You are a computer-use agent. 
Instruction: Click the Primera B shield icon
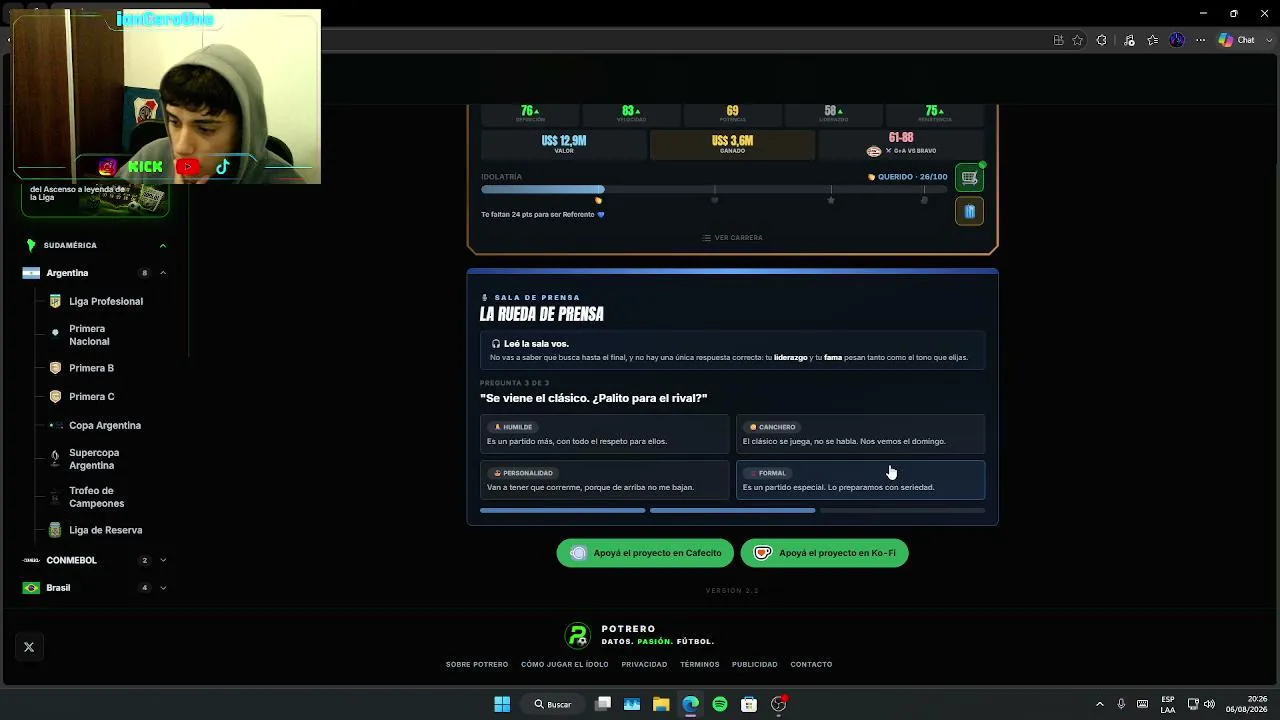click(55, 368)
